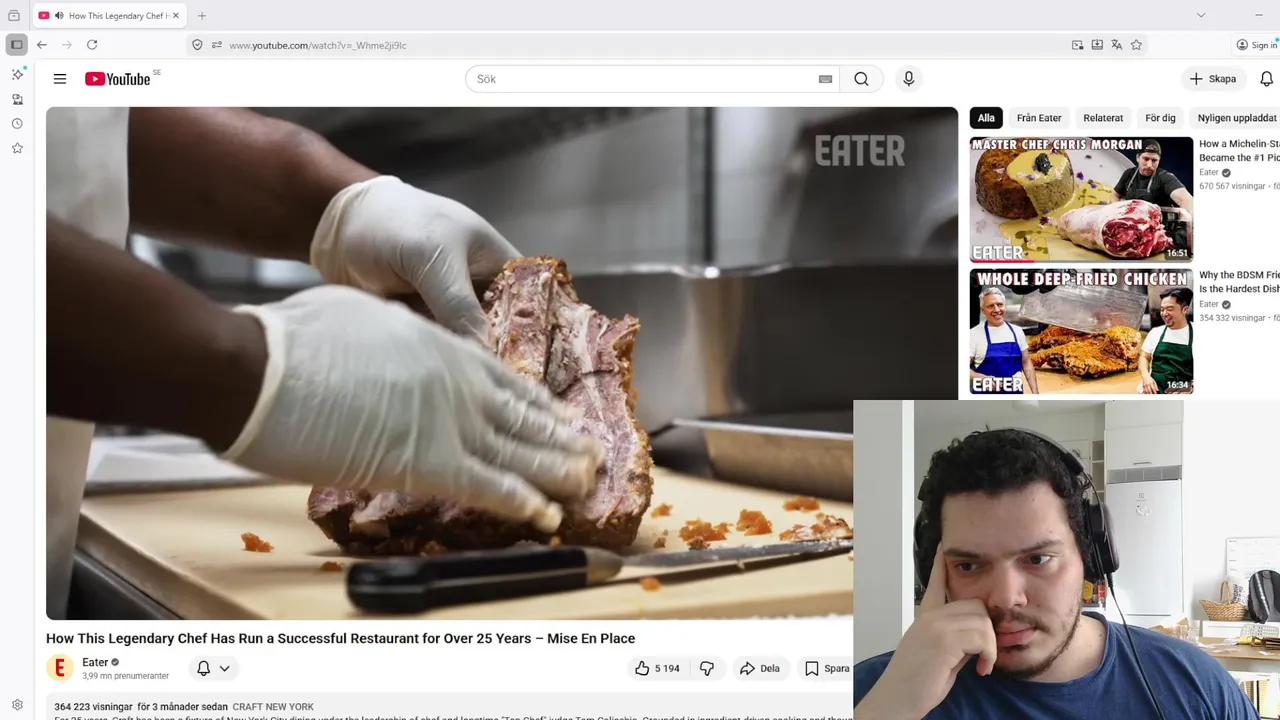The width and height of the screenshot is (1280, 720).
Task: Click the Dela share button
Action: click(759, 668)
